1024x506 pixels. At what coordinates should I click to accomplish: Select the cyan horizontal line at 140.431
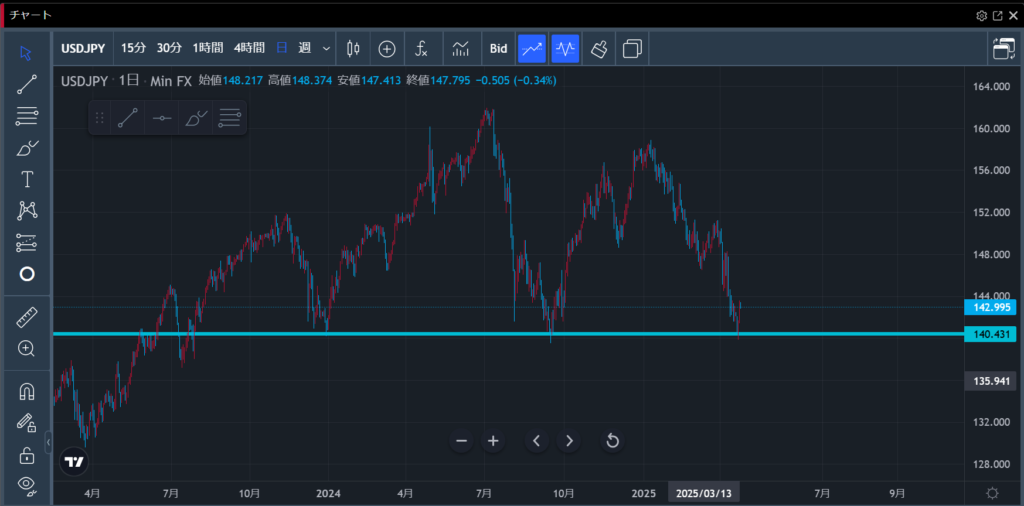pyautogui.click(x=508, y=334)
